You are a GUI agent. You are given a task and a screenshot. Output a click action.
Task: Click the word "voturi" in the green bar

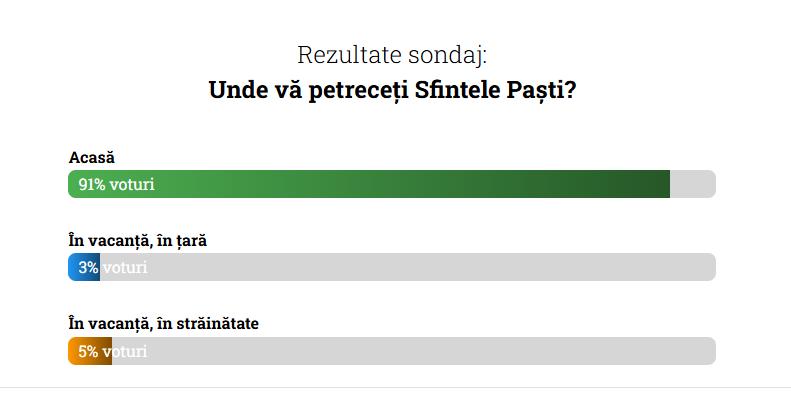(133, 184)
